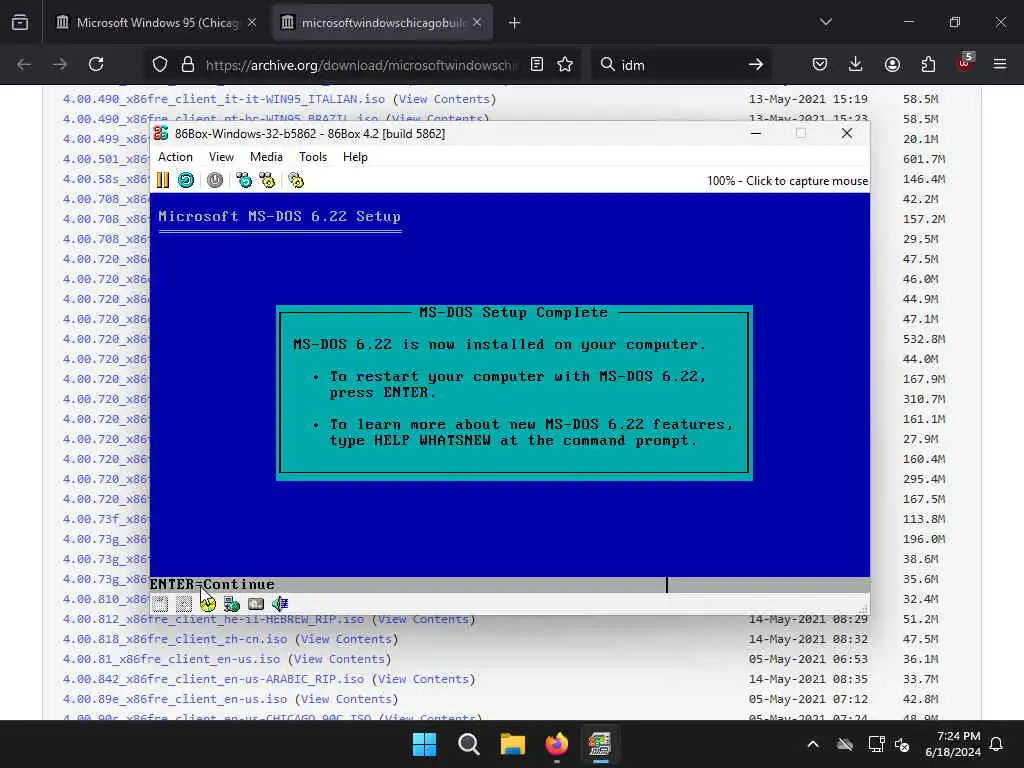
Task: Open Firefox View tab overview icon
Action: 20,23
